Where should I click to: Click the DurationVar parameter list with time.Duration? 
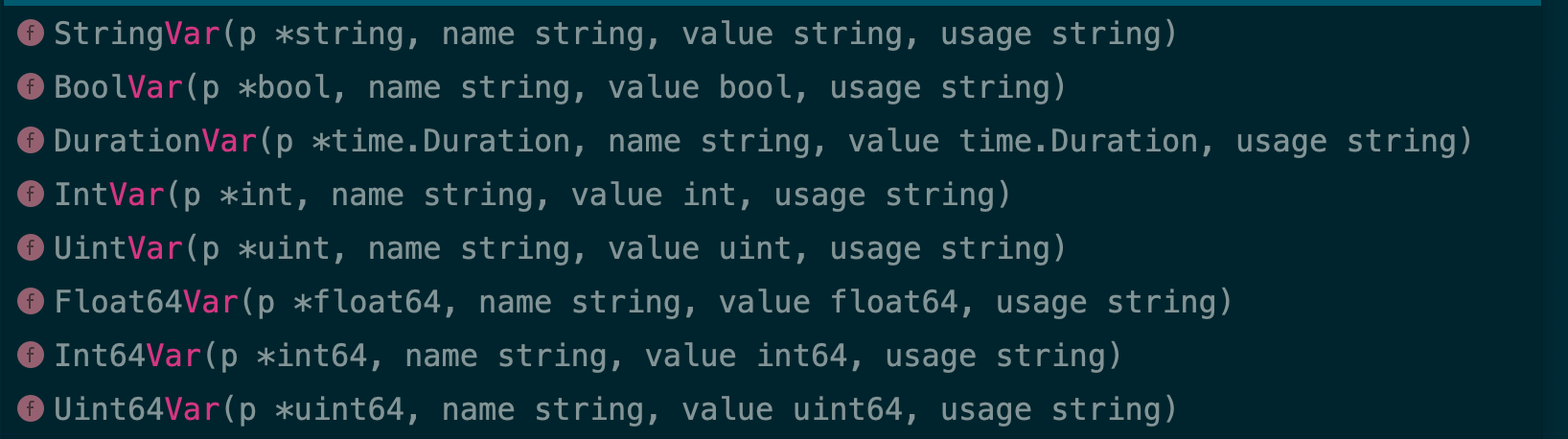tap(866, 141)
